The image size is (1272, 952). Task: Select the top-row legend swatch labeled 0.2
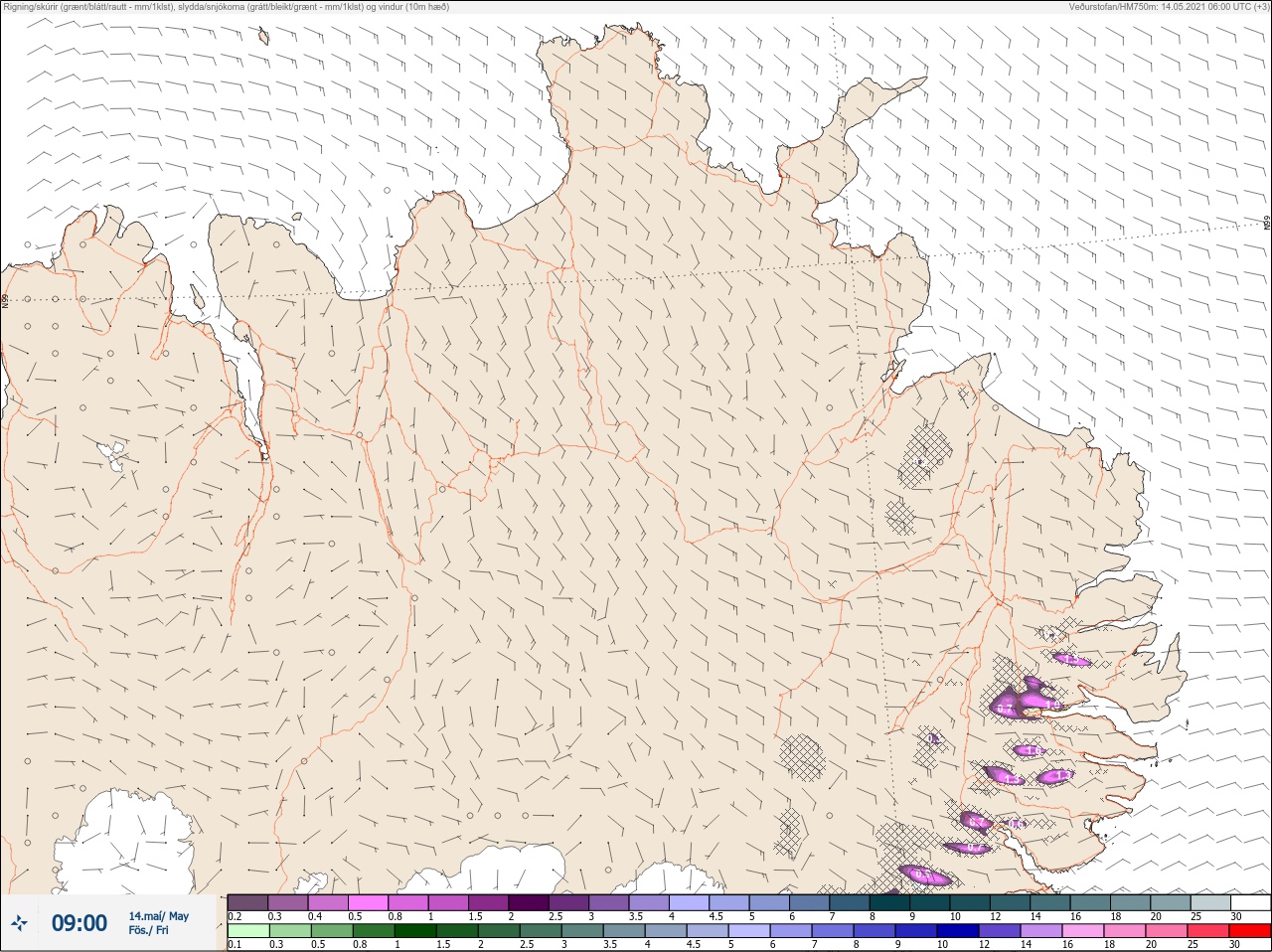point(247,902)
